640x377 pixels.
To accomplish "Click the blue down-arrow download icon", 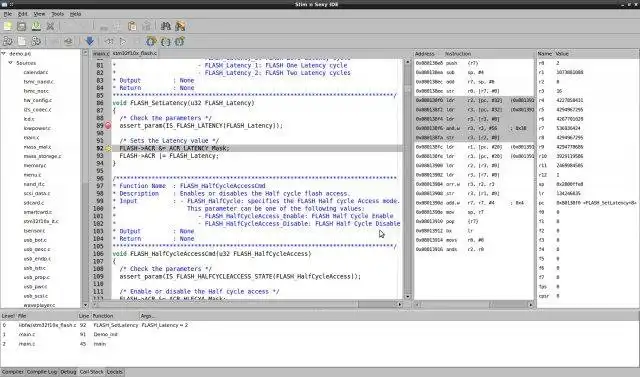I will click(89, 41).
